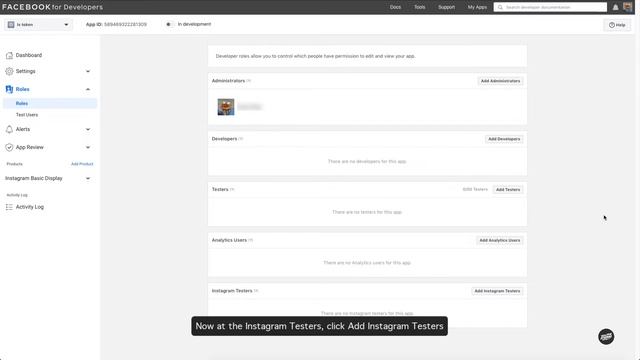The image size is (640, 360).
Task: Click the Facebook for Developers logo
Action: (52, 7)
